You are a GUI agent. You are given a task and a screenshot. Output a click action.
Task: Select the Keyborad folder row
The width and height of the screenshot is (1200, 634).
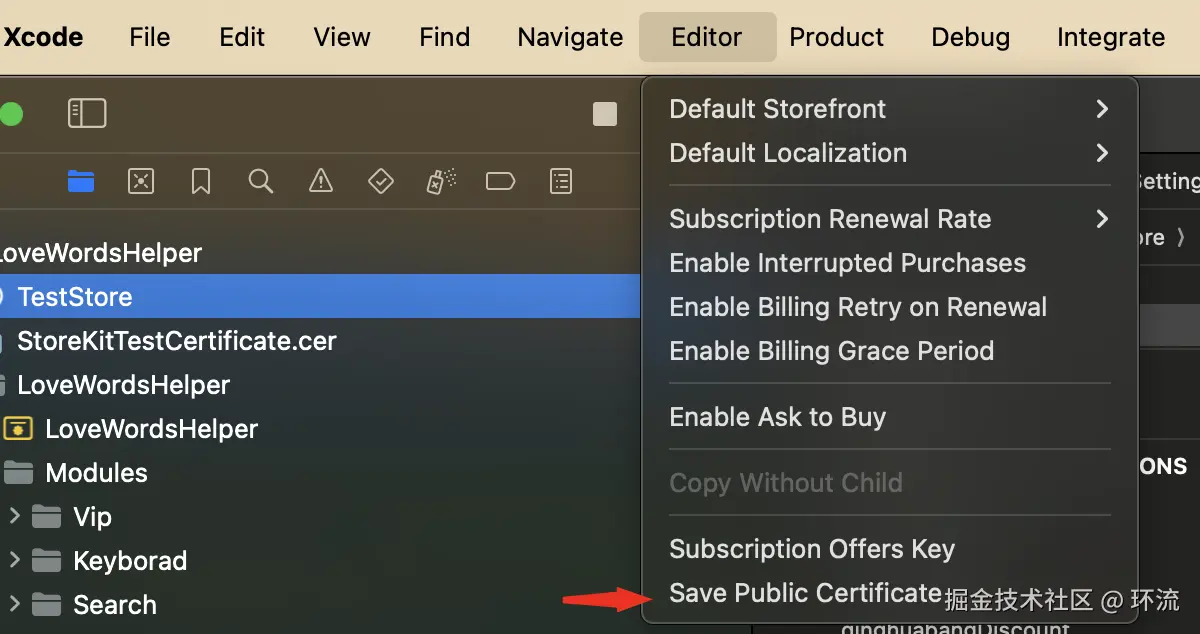pyautogui.click(x=320, y=561)
